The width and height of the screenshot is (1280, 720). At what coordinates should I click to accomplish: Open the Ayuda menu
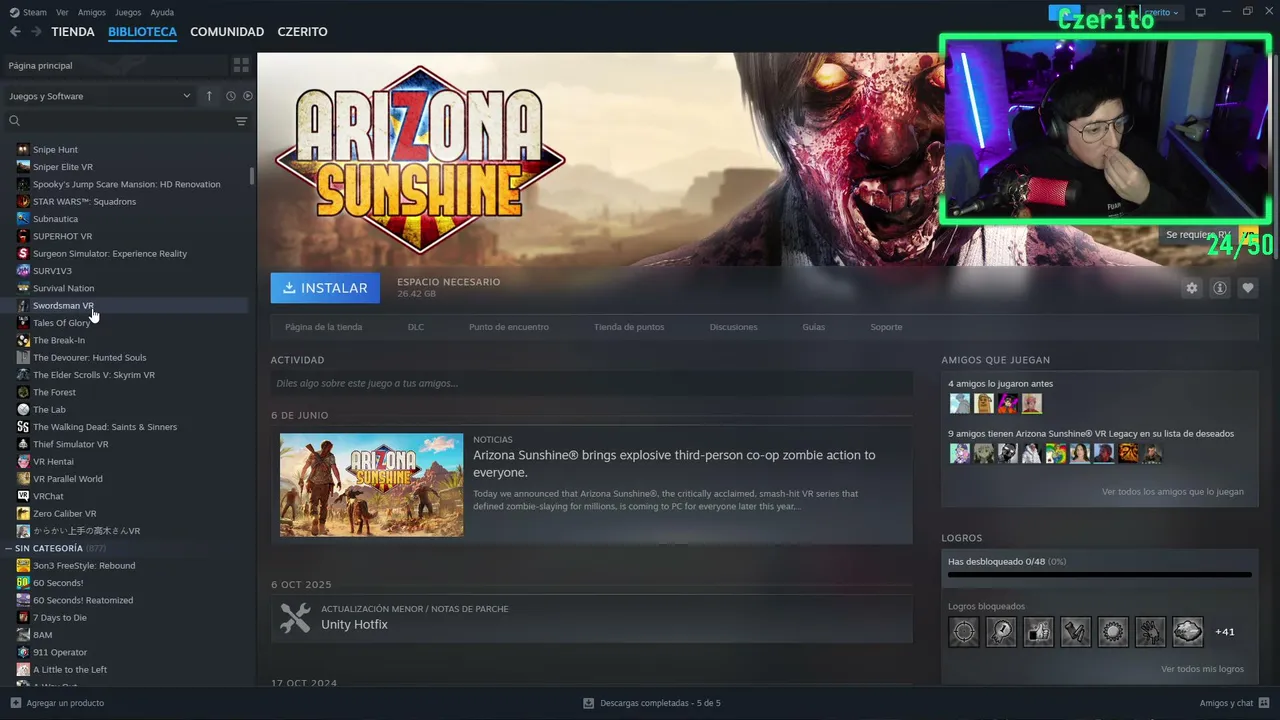coord(162,12)
